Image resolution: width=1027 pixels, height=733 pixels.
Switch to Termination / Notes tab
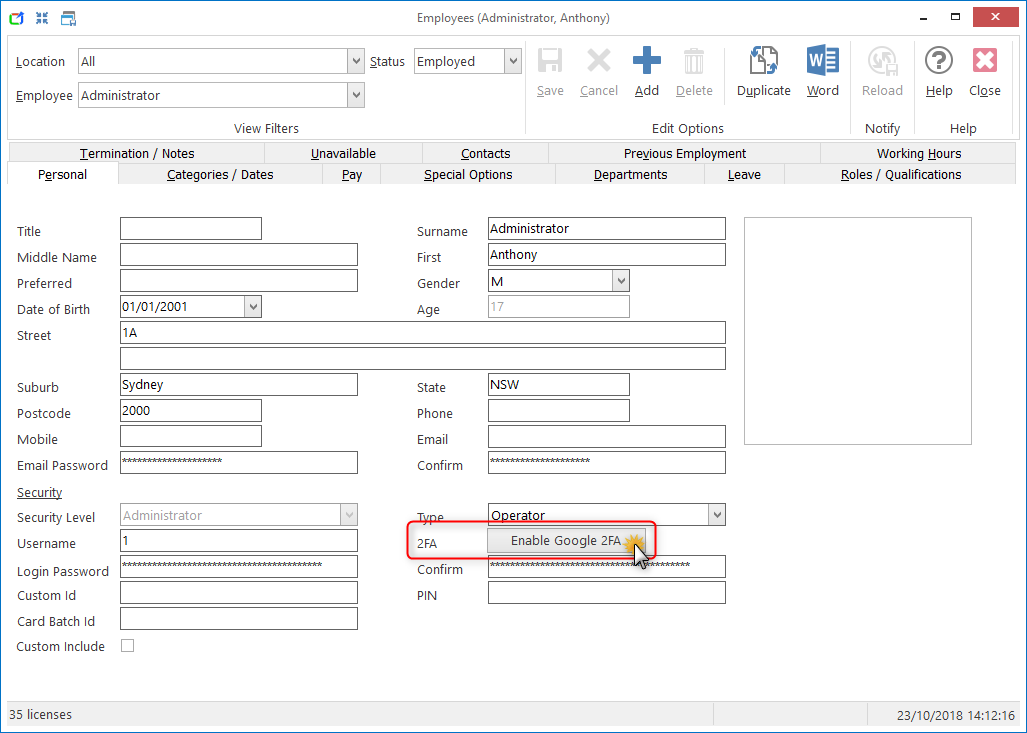click(137, 153)
